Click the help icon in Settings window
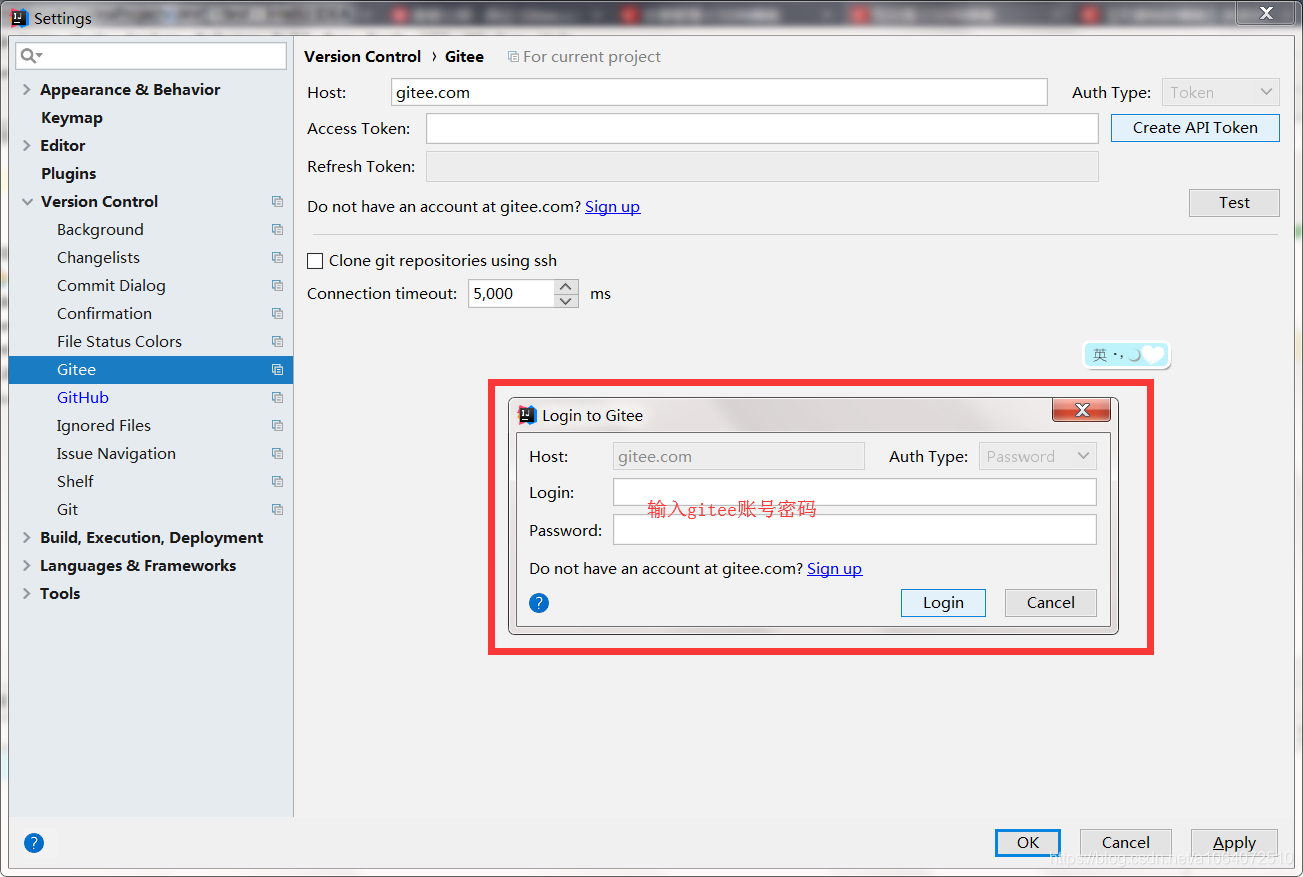This screenshot has width=1303, height=877. click(x=34, y=842)
